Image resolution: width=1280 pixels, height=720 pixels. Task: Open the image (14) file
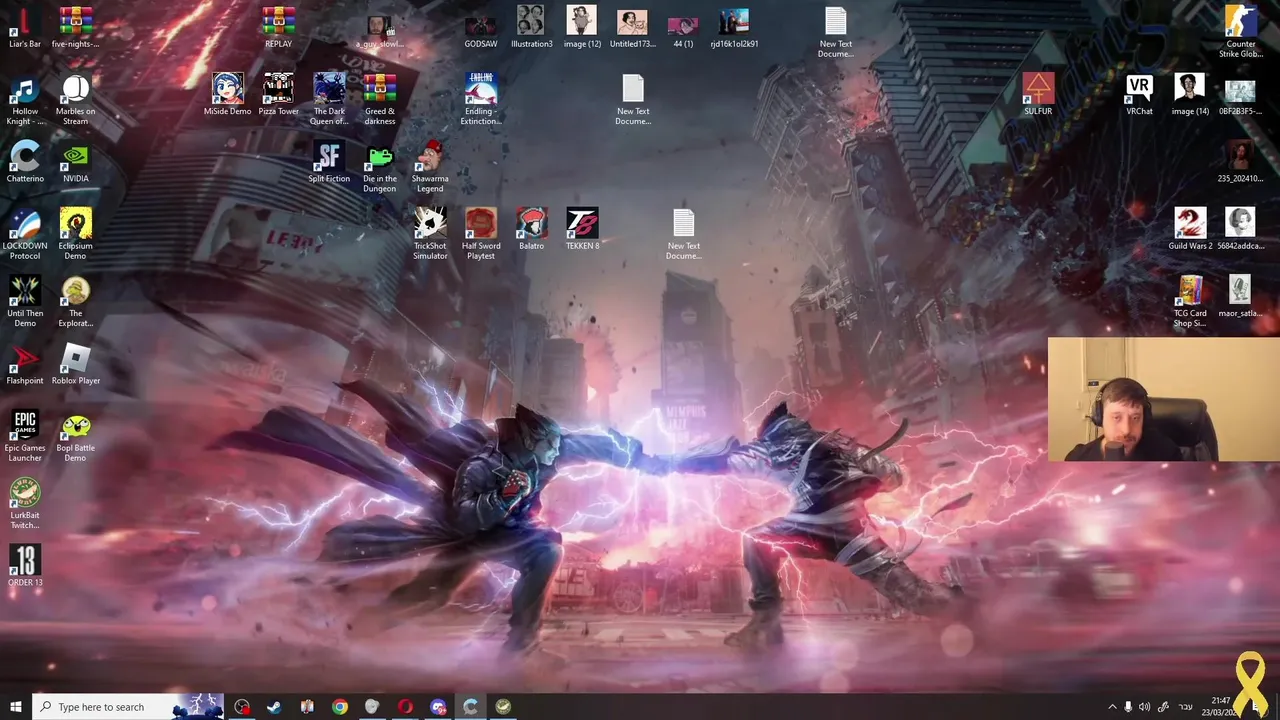click(1189, 94)
